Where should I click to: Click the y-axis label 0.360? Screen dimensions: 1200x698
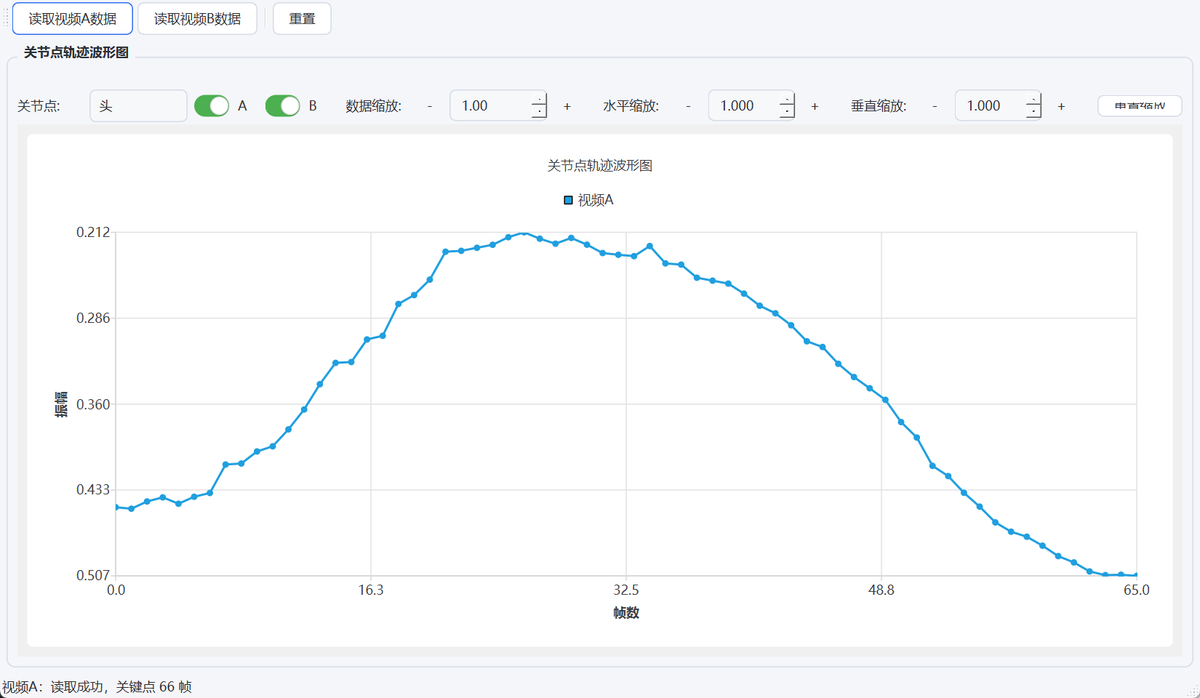pyautogui.click(x=93, y=404)
